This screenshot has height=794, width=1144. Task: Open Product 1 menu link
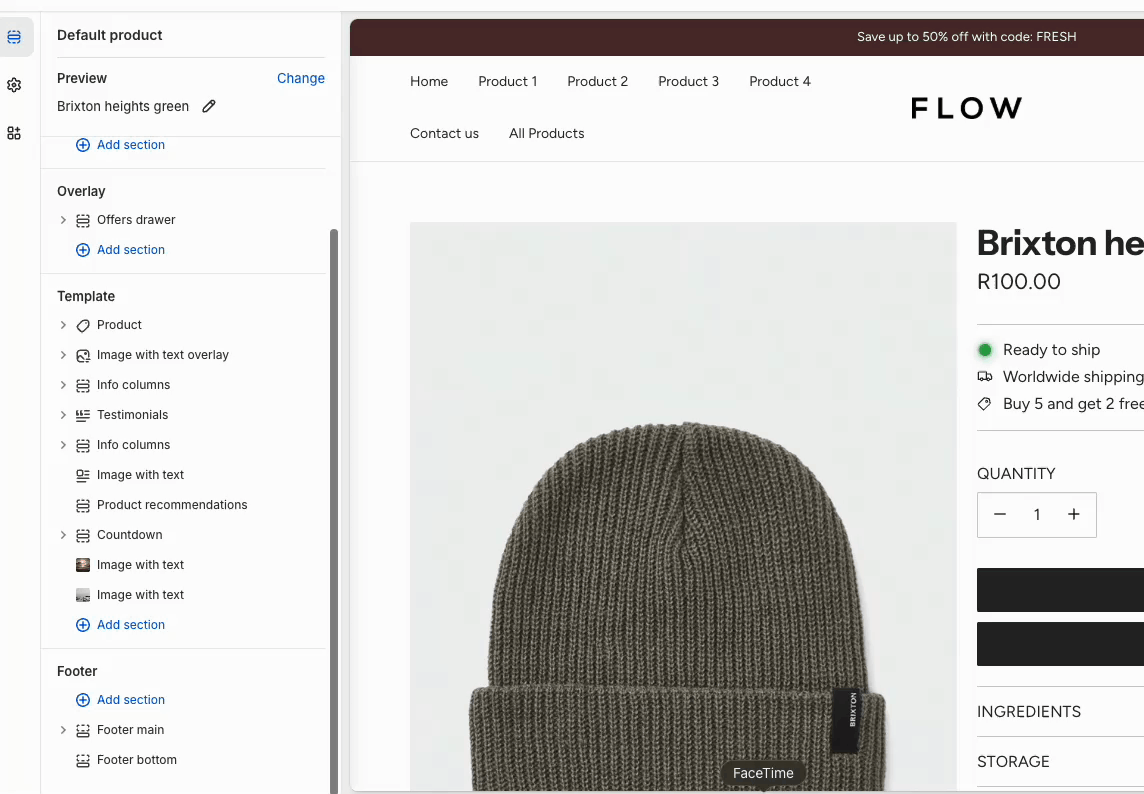coord(508,81)
